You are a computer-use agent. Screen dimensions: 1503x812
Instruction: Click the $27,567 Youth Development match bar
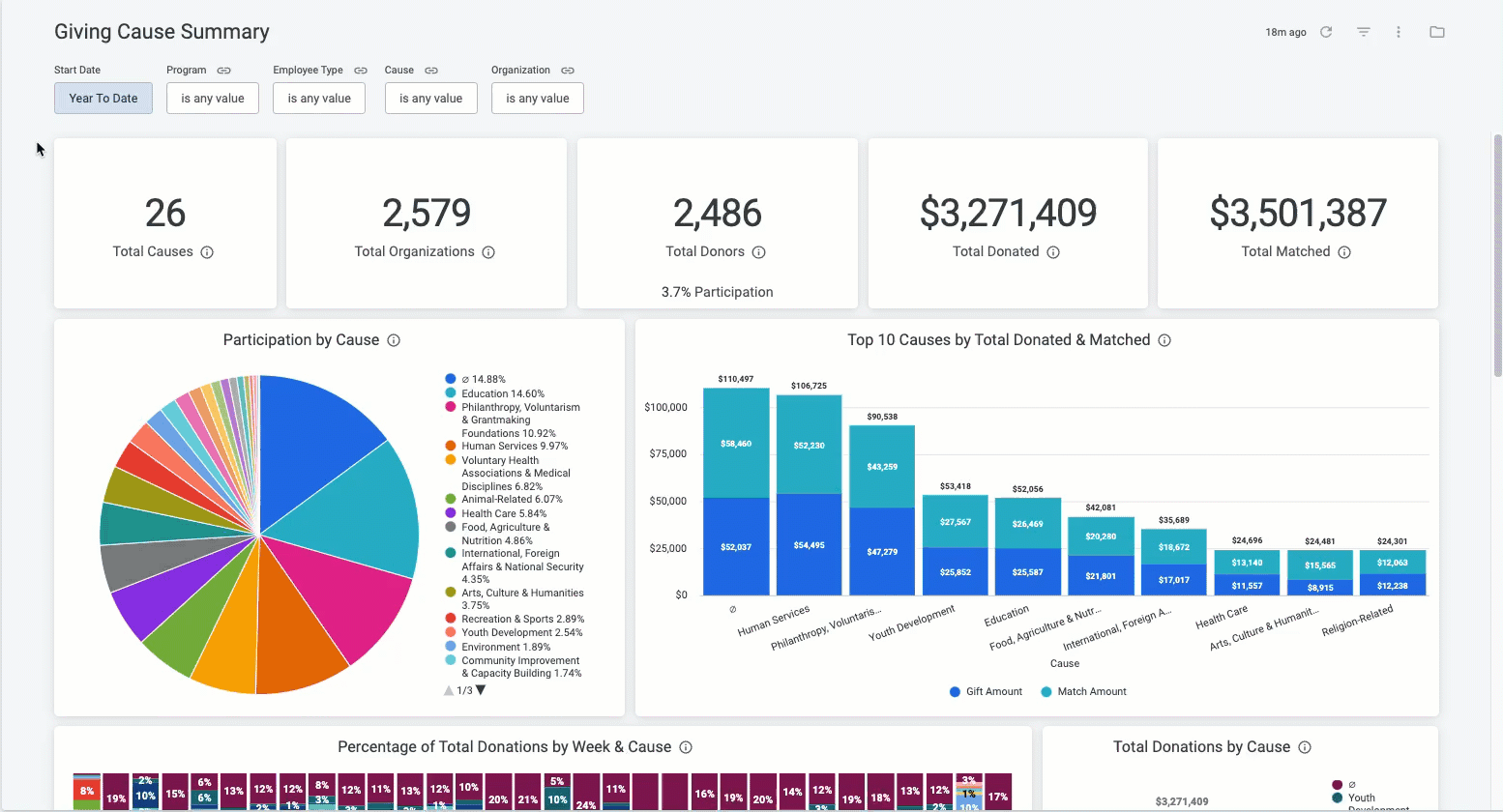click(x=956, y=522)
